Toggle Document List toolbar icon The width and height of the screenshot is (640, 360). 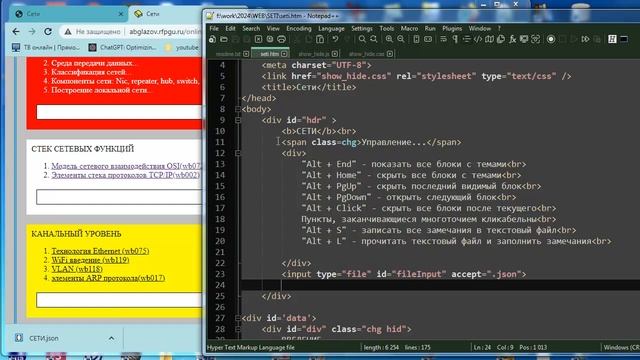501,39
